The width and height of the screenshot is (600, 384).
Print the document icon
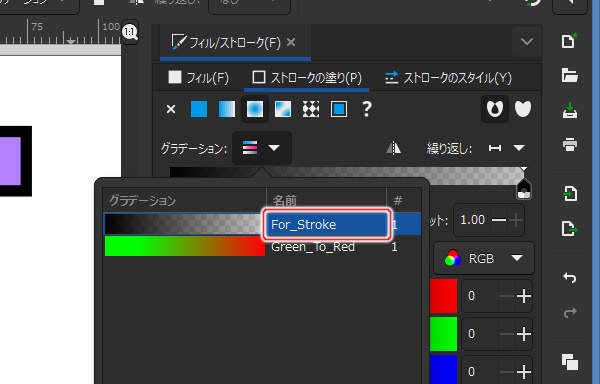pyautogui.click(x=569, y=145)
